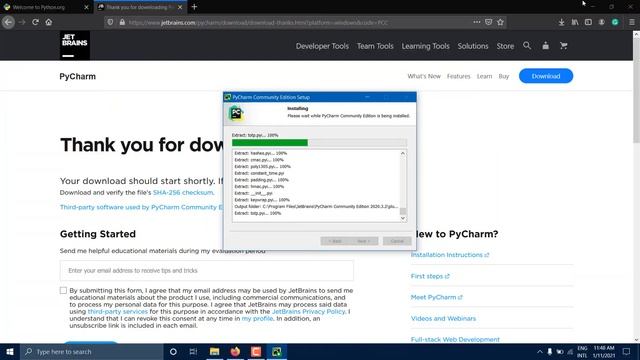
Task: Tick the email consent agreement checkbox
Action: 63,291
